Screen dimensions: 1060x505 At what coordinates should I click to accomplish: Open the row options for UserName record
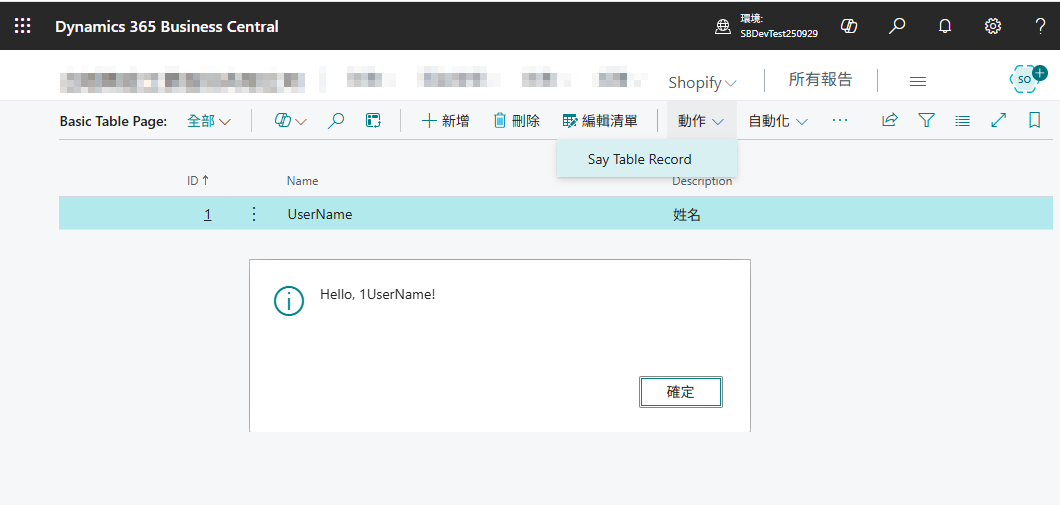pos(254,214)
